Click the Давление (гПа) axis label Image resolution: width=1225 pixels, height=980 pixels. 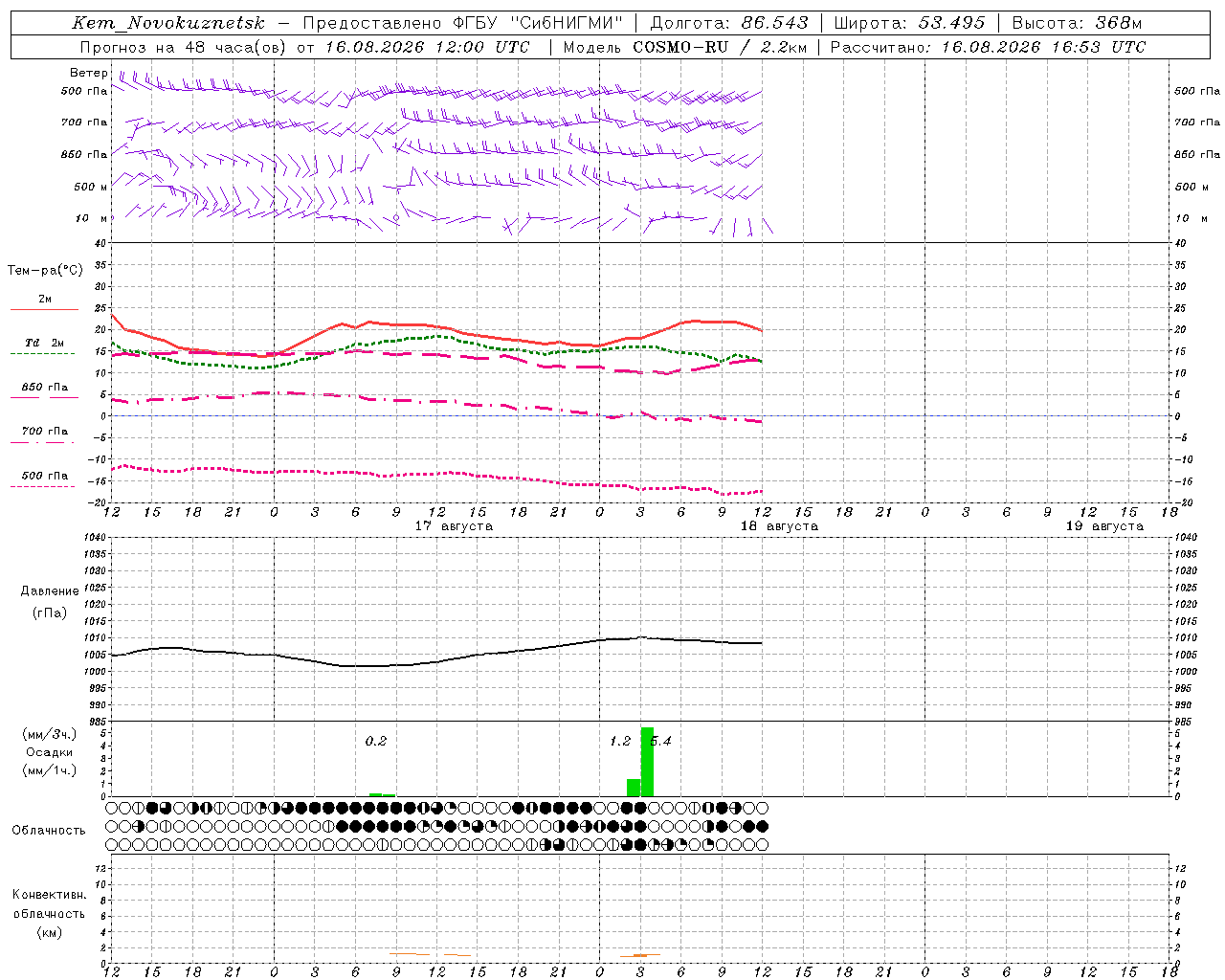pos(50,602)
